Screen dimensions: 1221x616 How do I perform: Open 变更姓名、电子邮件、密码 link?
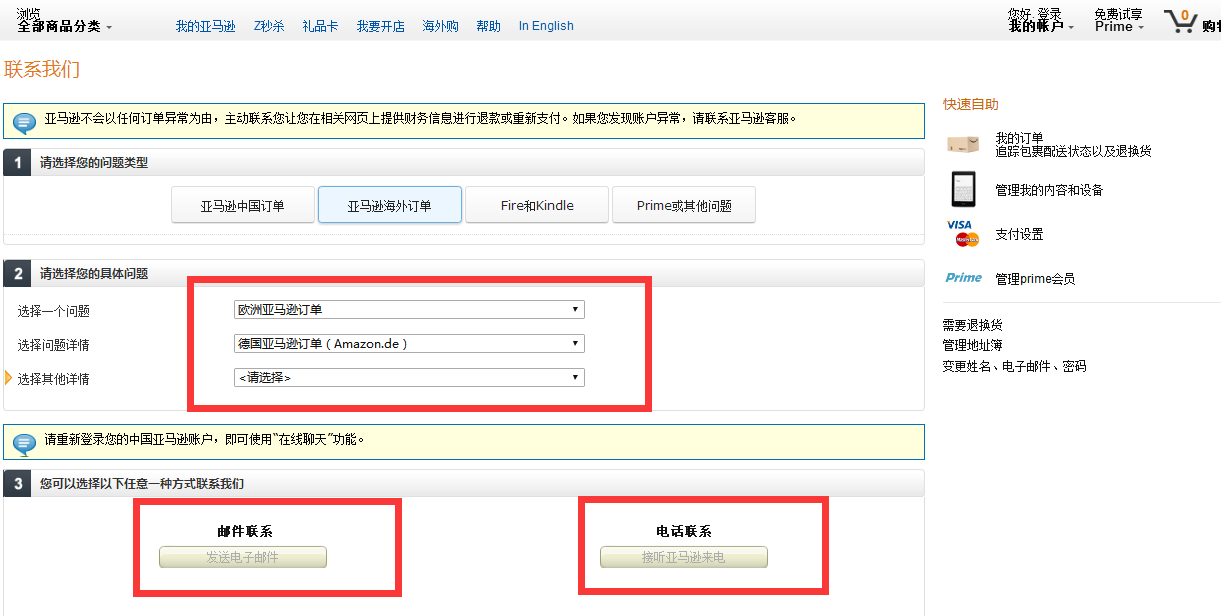coord(1014,366)
